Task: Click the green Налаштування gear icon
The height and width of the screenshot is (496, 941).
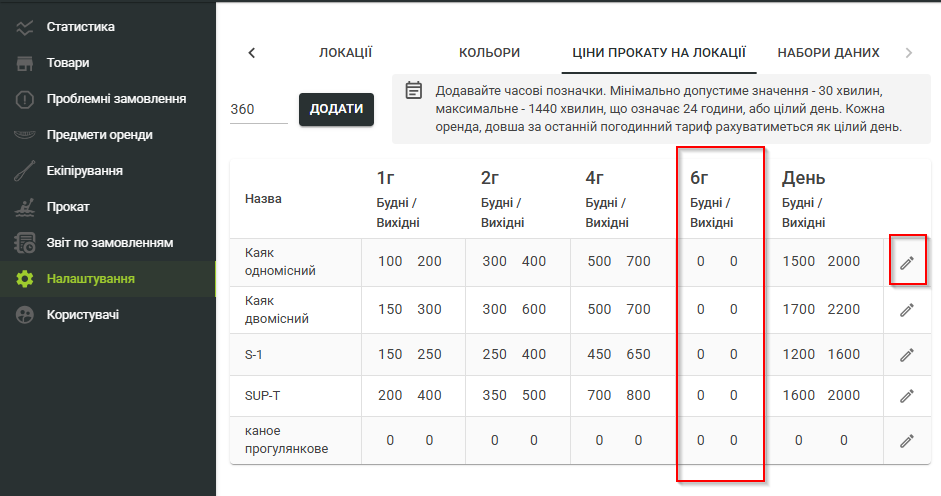Action: [25, 279]
